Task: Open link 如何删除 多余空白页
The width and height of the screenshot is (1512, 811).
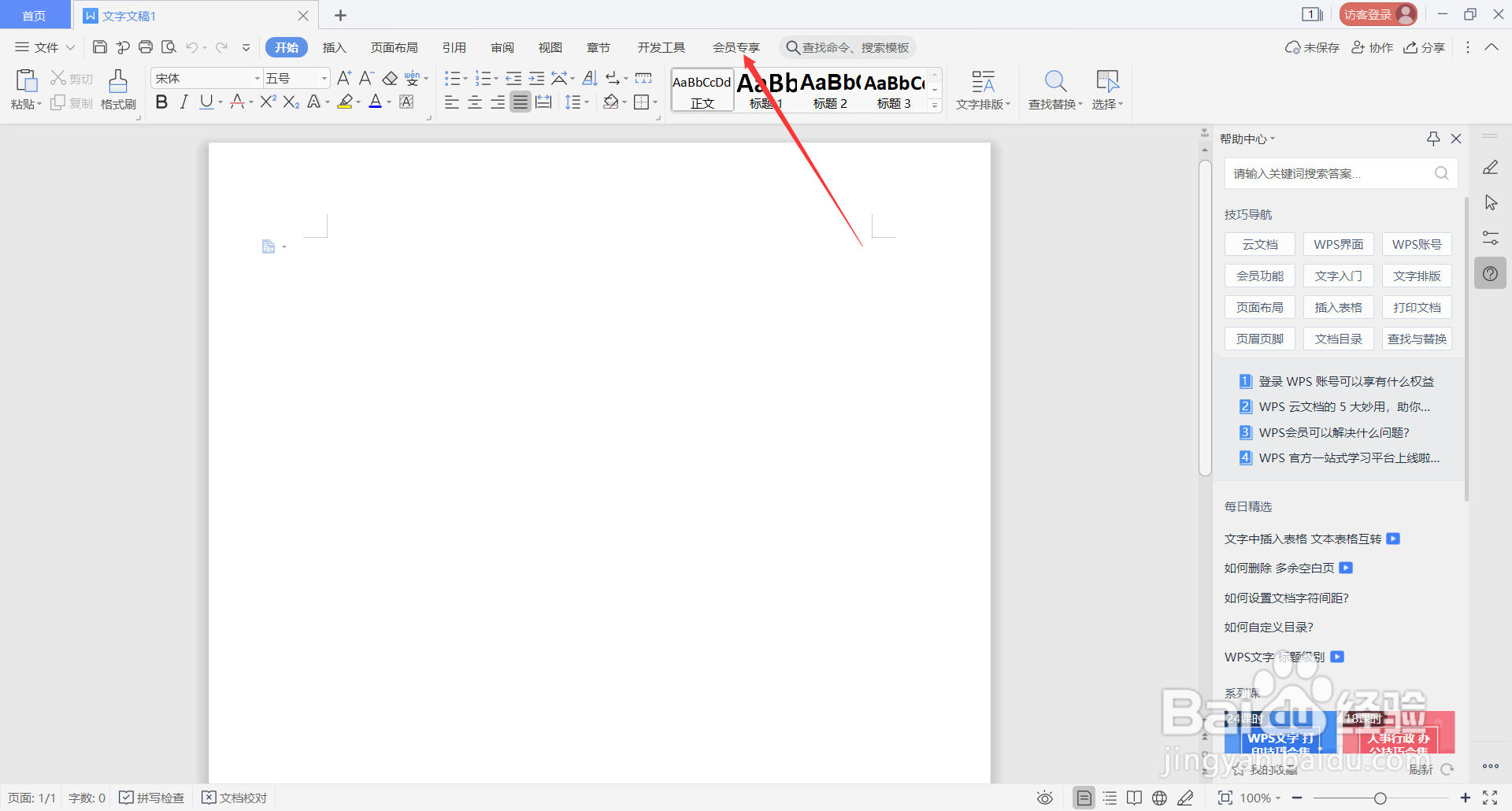Action: coord(1279,568)
